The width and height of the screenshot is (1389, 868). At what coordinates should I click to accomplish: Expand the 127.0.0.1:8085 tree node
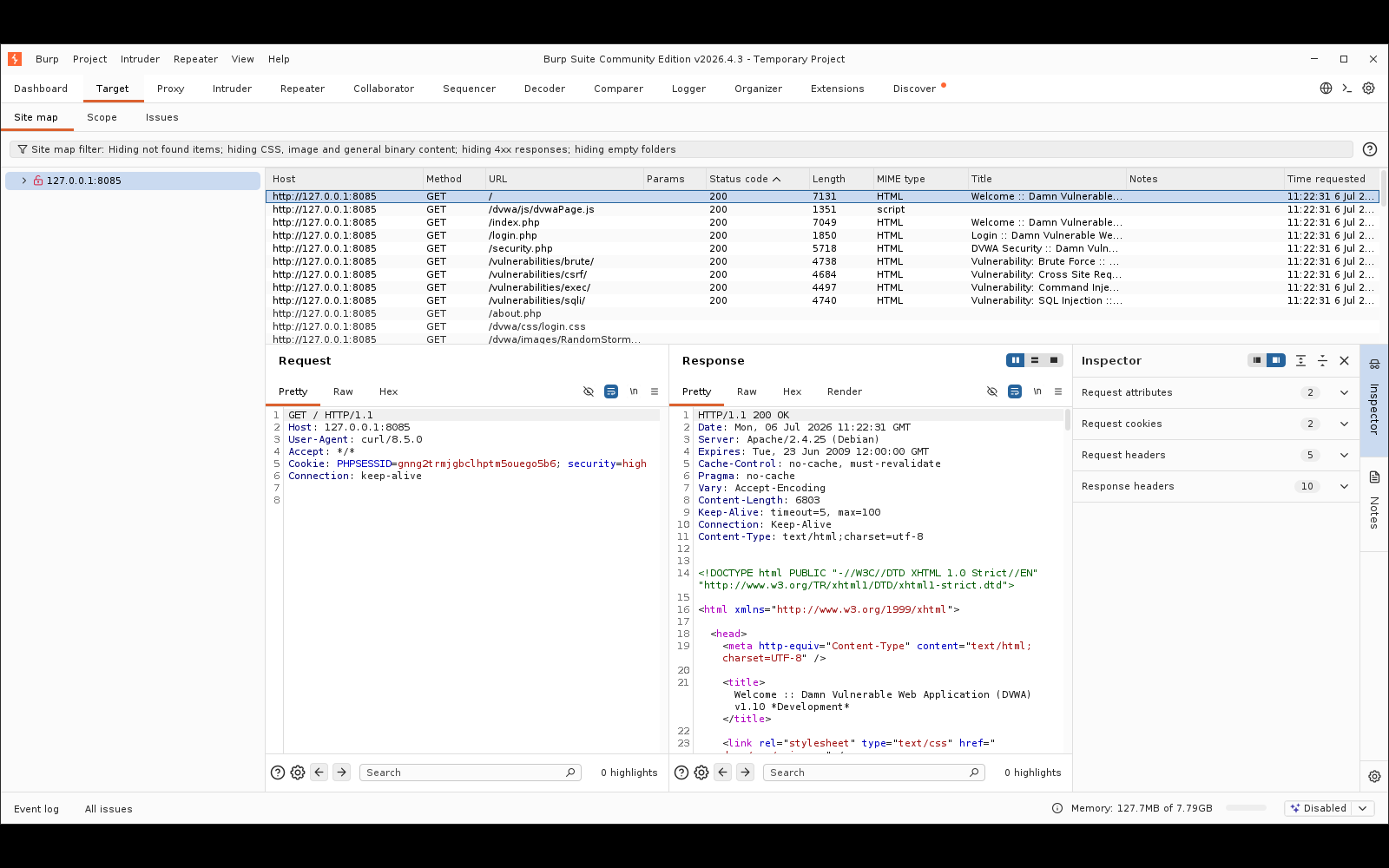(x=24, y=181)
